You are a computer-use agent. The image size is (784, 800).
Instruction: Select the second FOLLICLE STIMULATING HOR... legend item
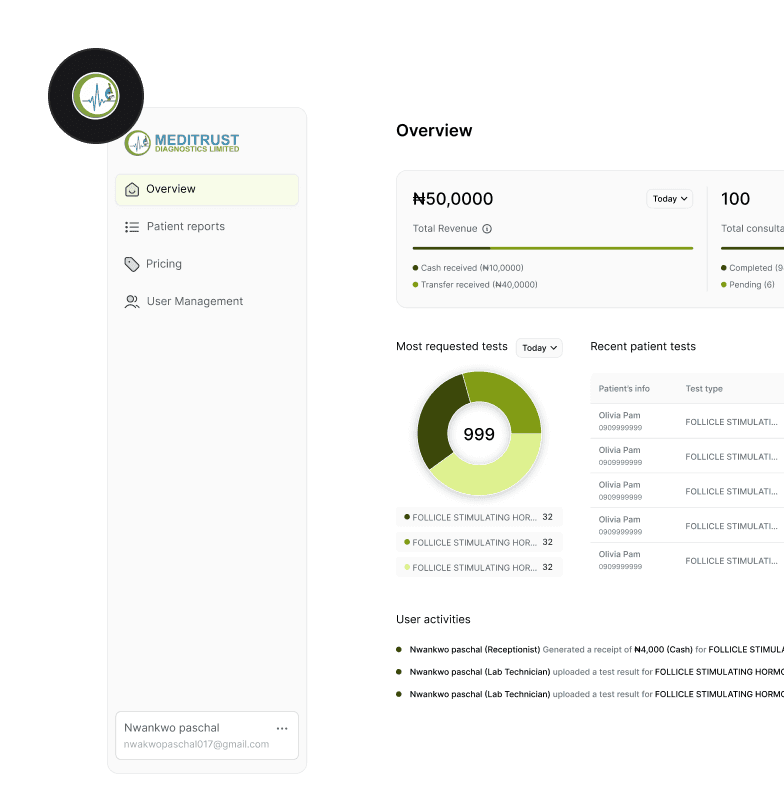(479, 542)
